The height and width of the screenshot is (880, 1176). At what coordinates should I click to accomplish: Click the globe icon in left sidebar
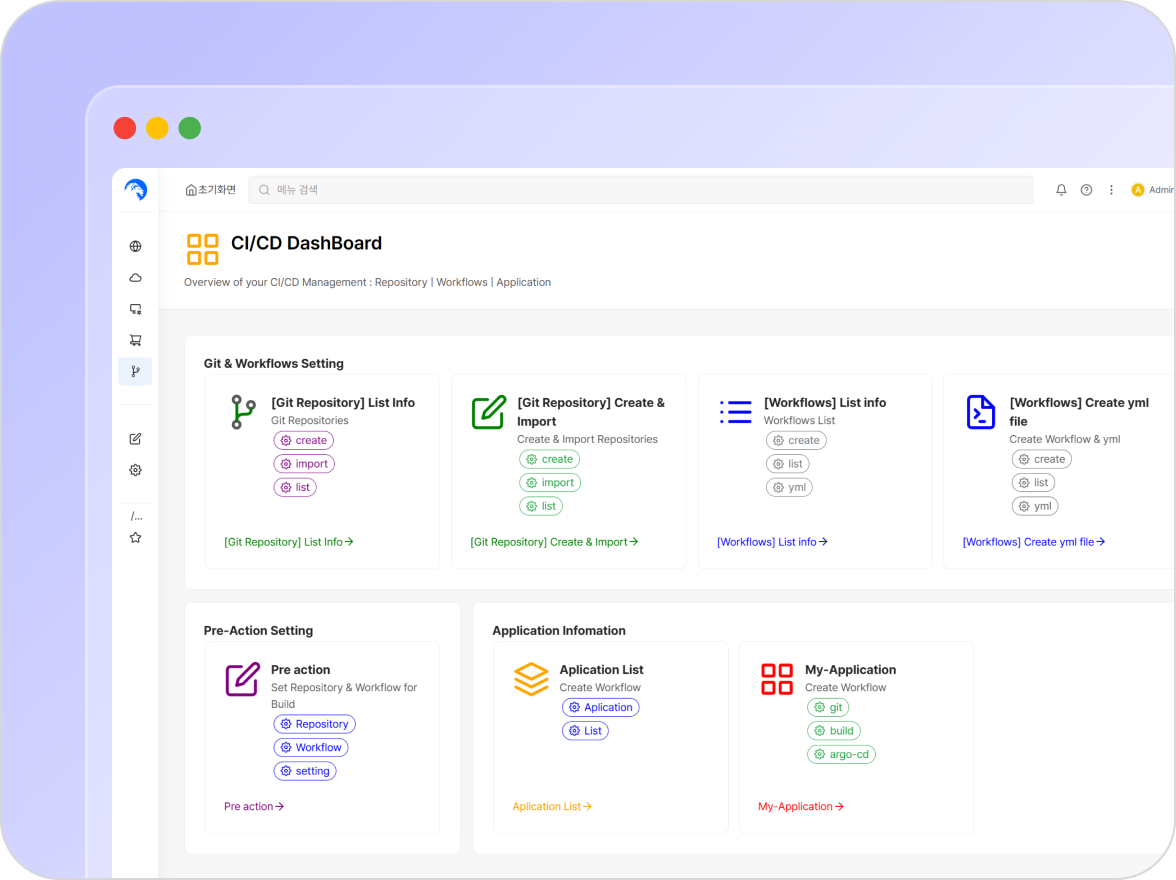click(x=135, y=246)
